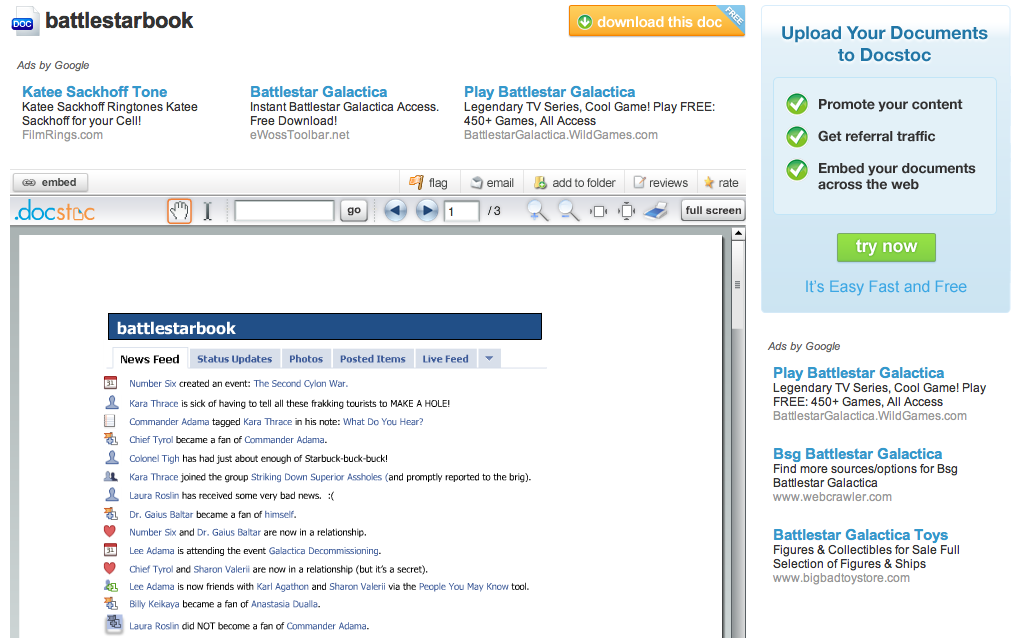The width and height of the screenshot is (1018, 638).
Task: Rate this document with star
Action: click(721, 183)
